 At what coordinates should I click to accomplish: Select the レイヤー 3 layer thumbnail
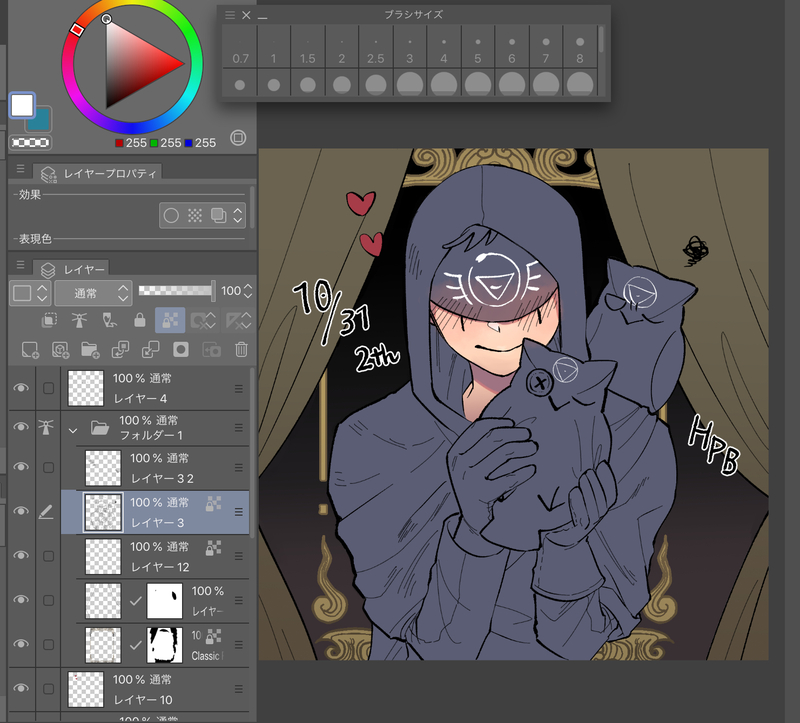click(x=103, y=512)
